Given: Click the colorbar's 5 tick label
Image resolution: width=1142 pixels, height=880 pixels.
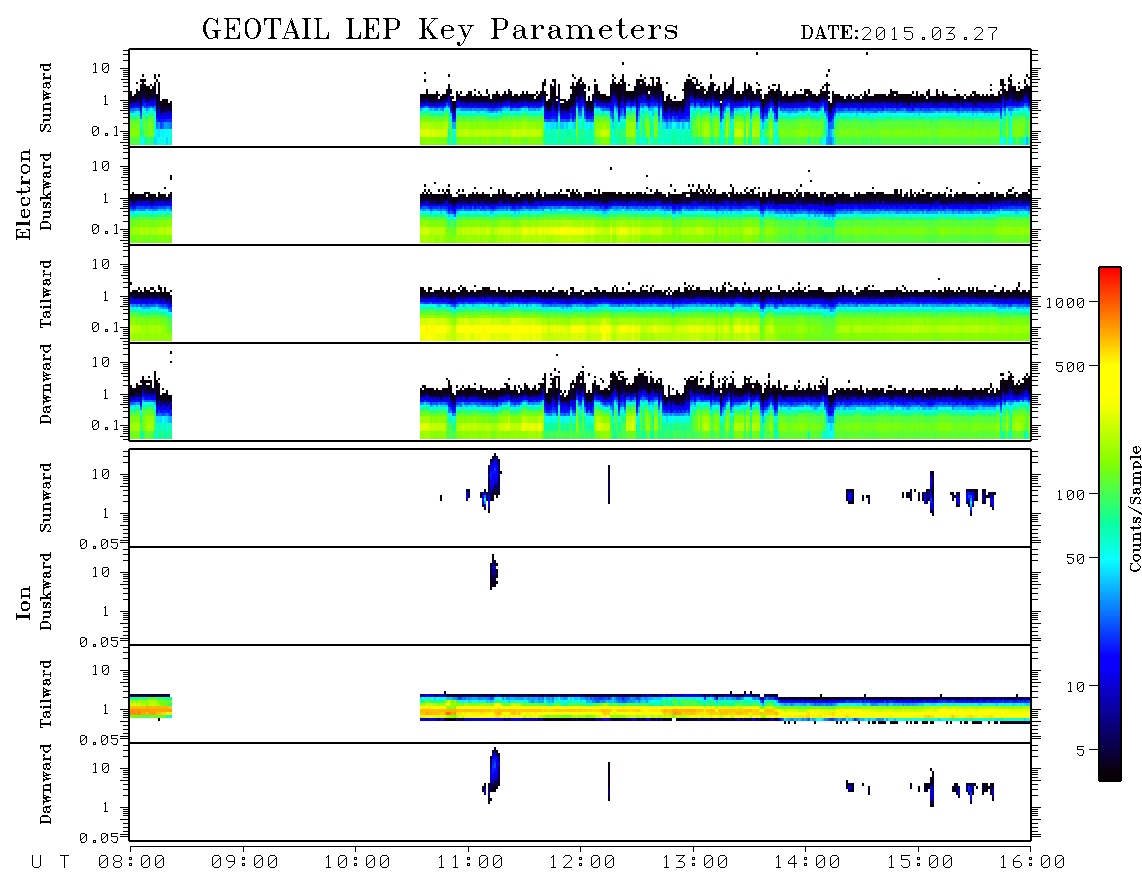Looking at the screenshot, I should point(1081,751).
